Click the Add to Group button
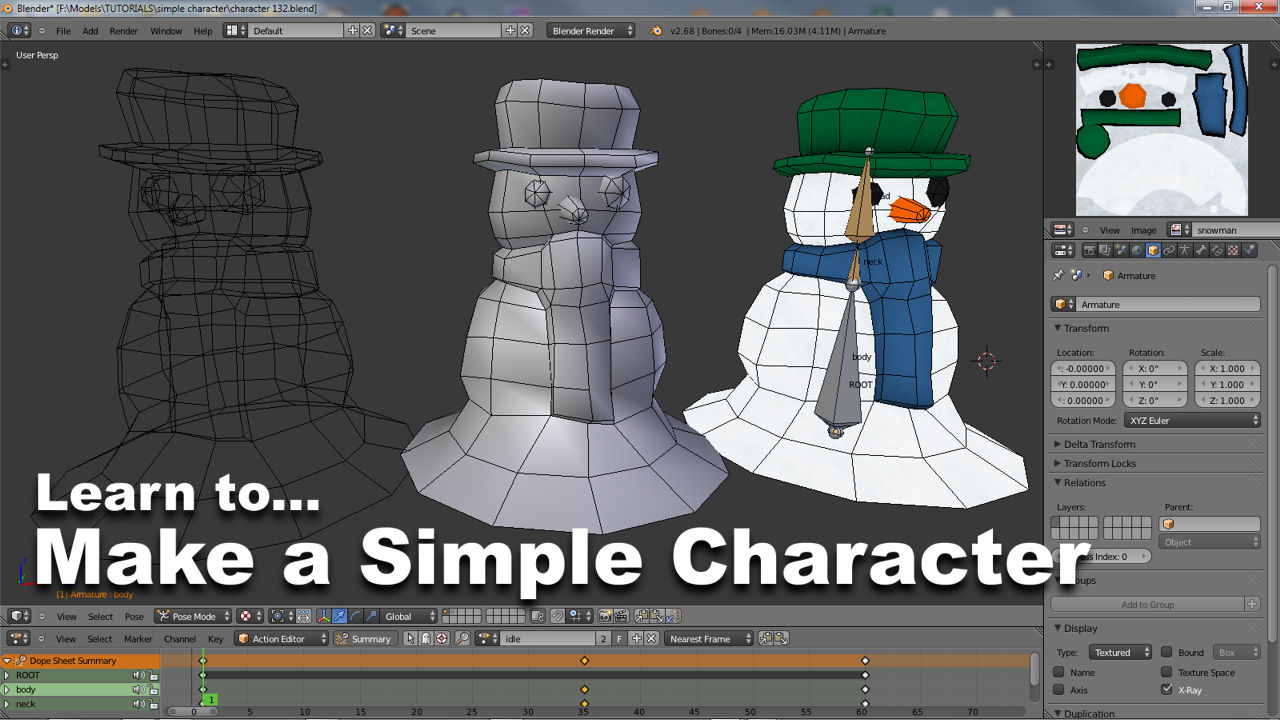Viewport: 1280px width, 720px height. point(1147,604)
